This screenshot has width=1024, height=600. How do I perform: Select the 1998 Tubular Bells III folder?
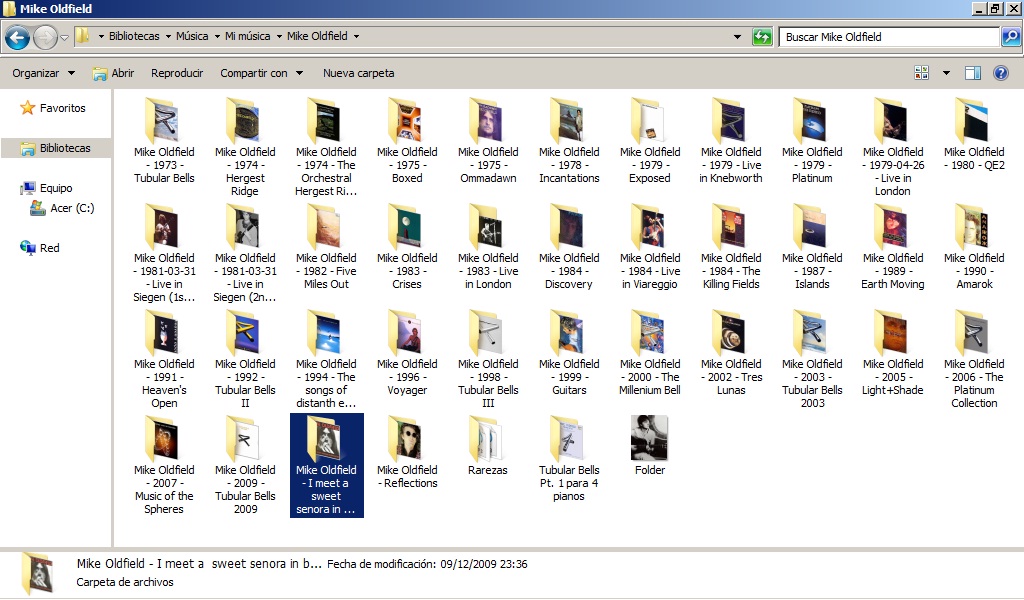pos(488,359)
